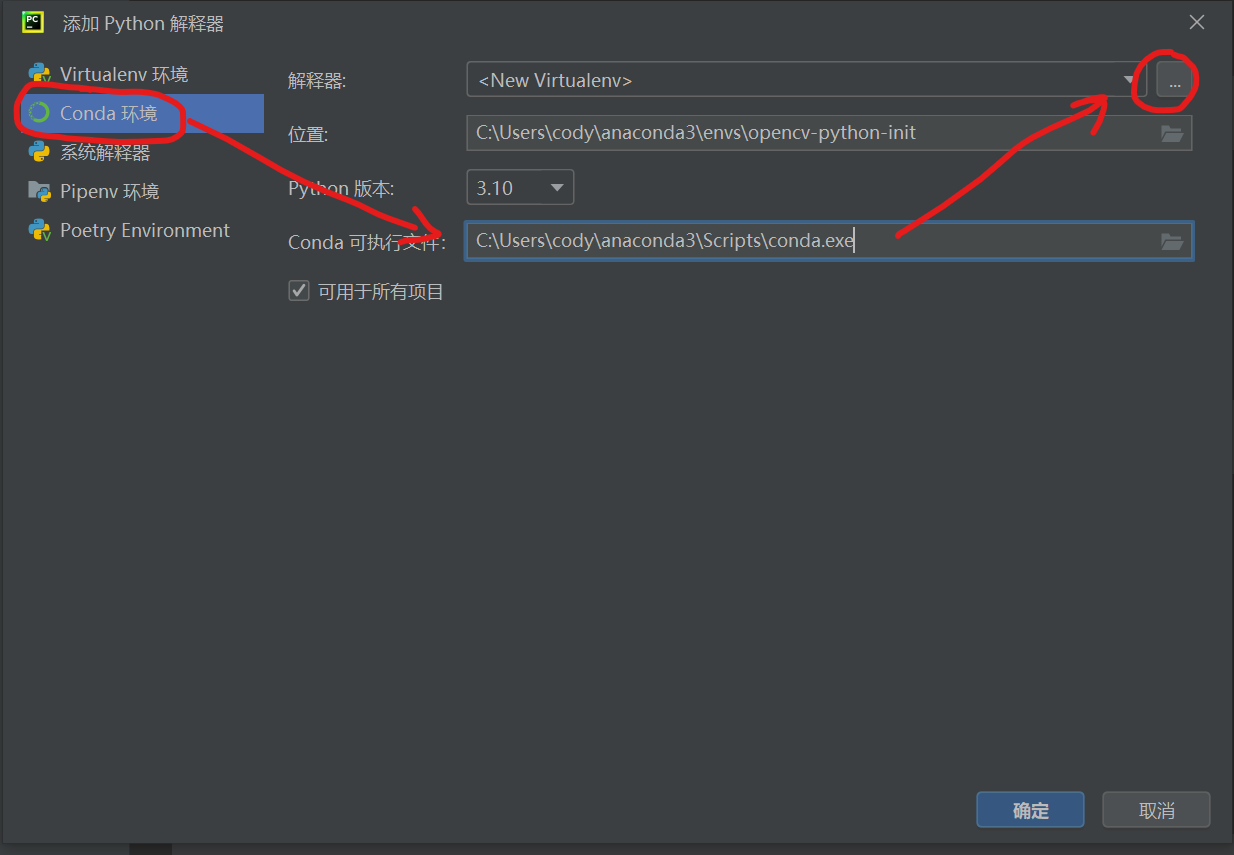Click folder browse icon for Conda executable

coord(1172,241)
